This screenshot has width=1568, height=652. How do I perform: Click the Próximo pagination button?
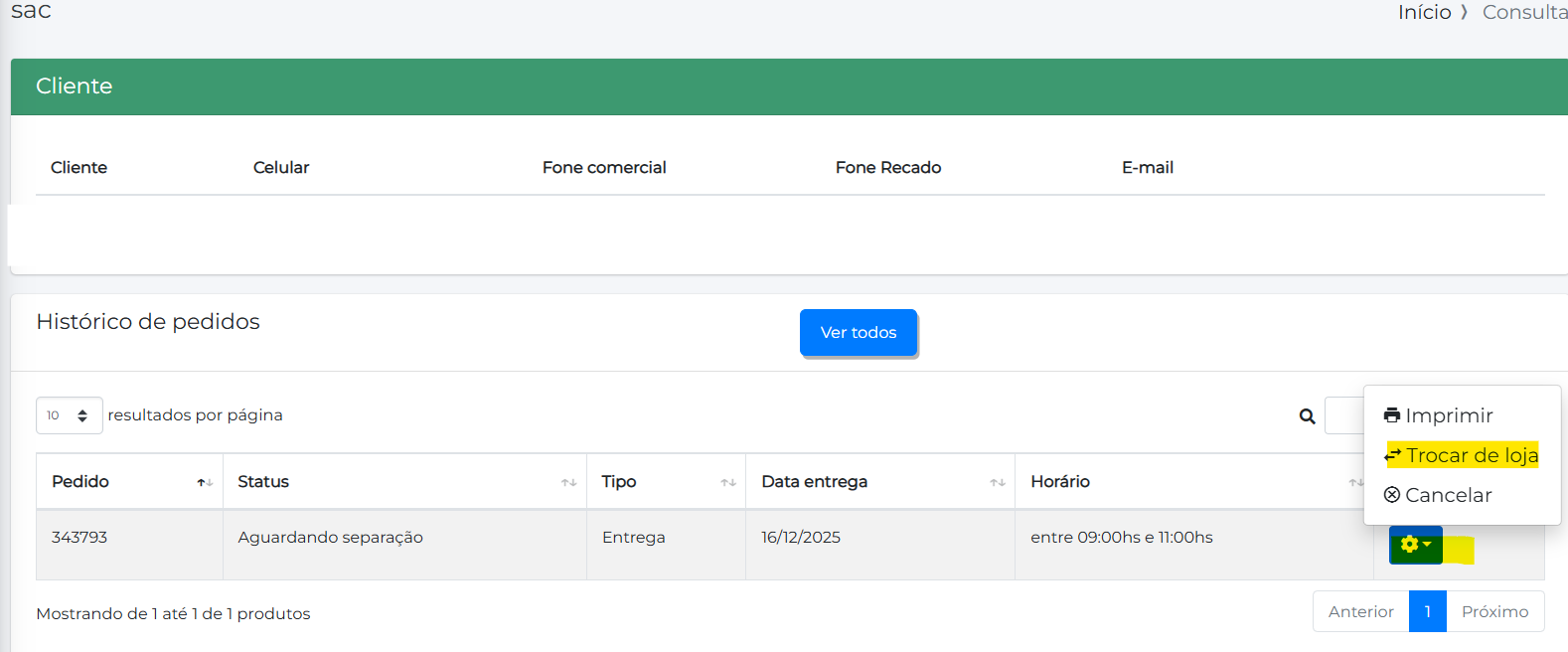coord(1494,611)
